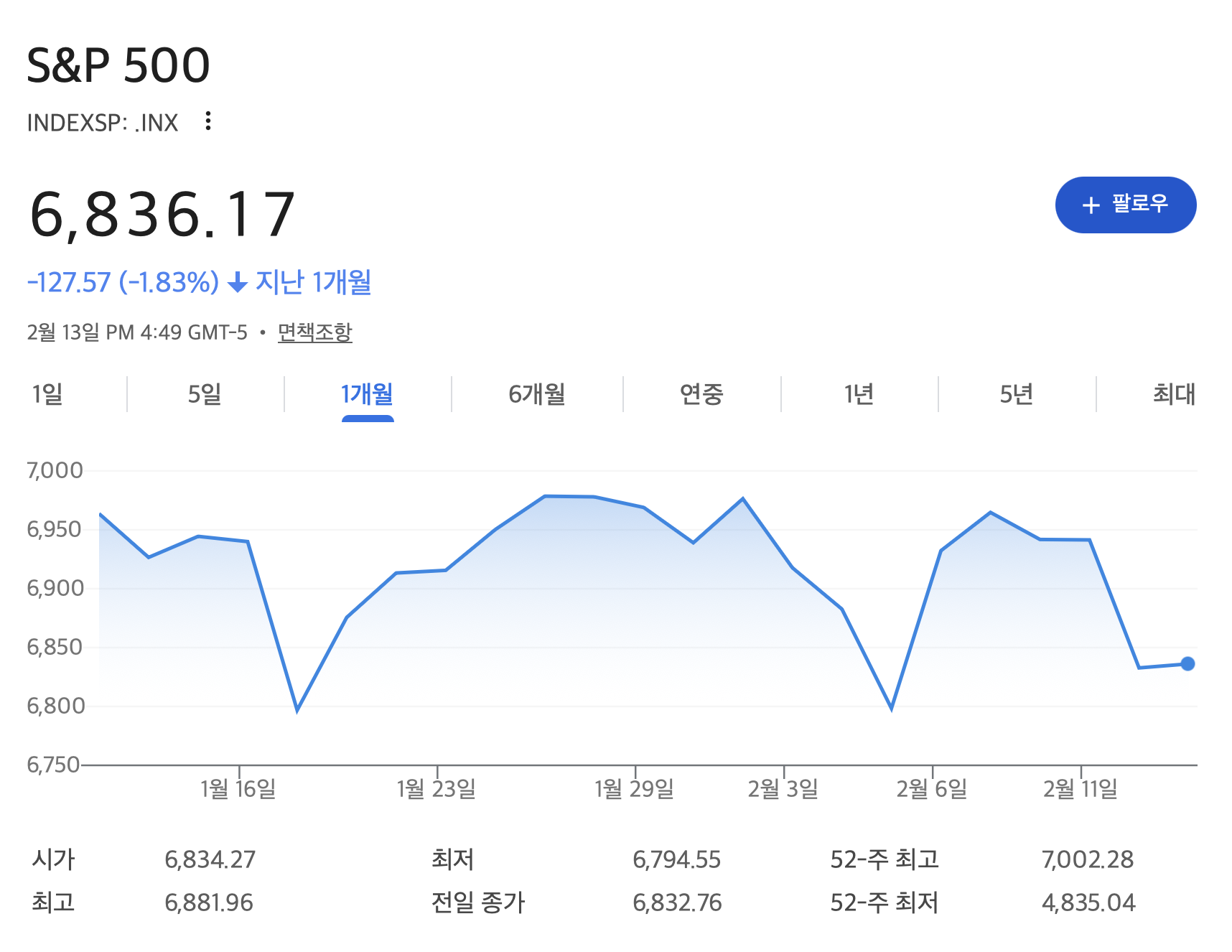Click the 2월 6일 date axis label
Image resolution: width=1232 pixels, height=952 pixels.
[931, 789]
